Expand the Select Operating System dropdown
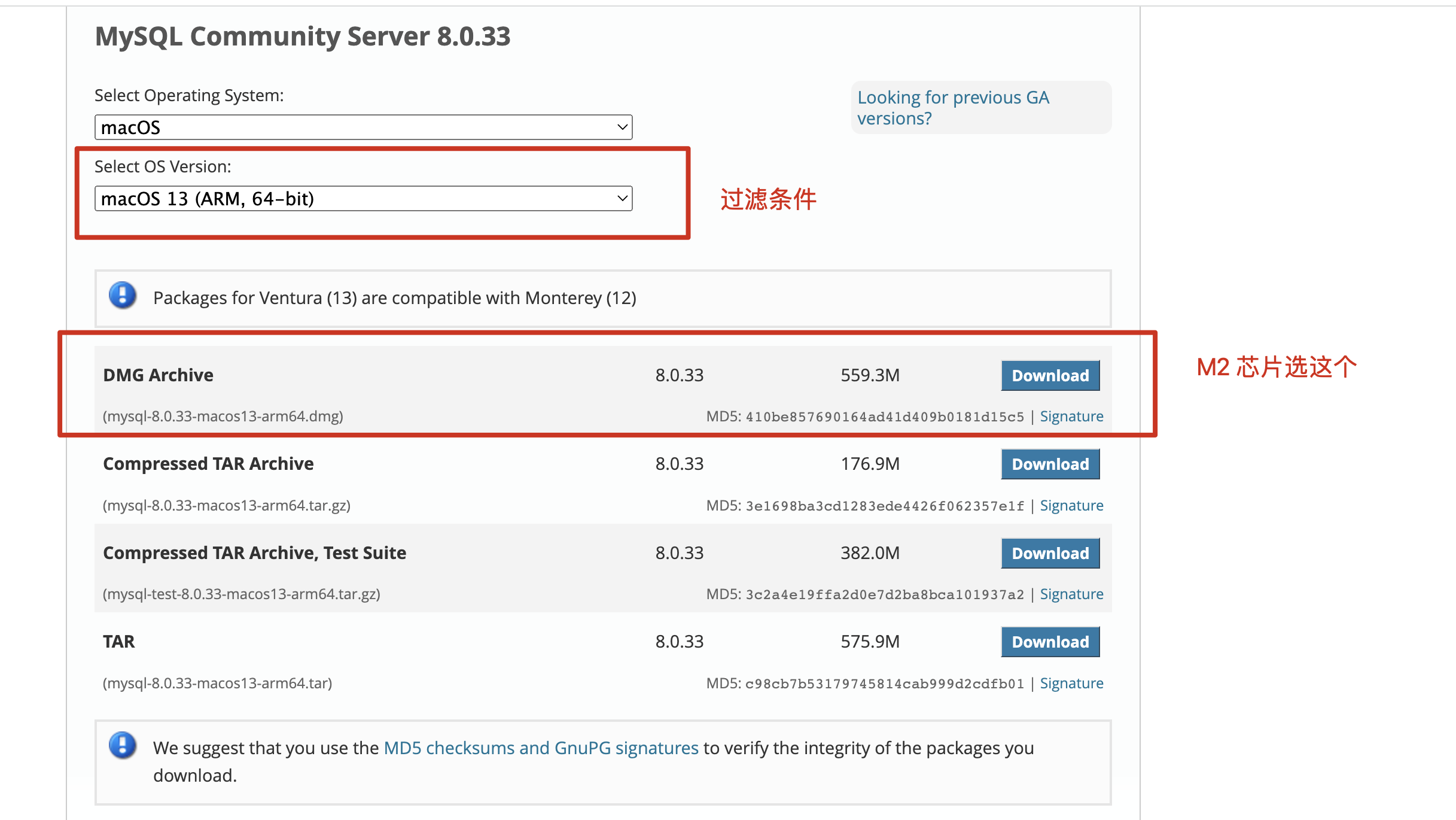 [x=365, y=127]
